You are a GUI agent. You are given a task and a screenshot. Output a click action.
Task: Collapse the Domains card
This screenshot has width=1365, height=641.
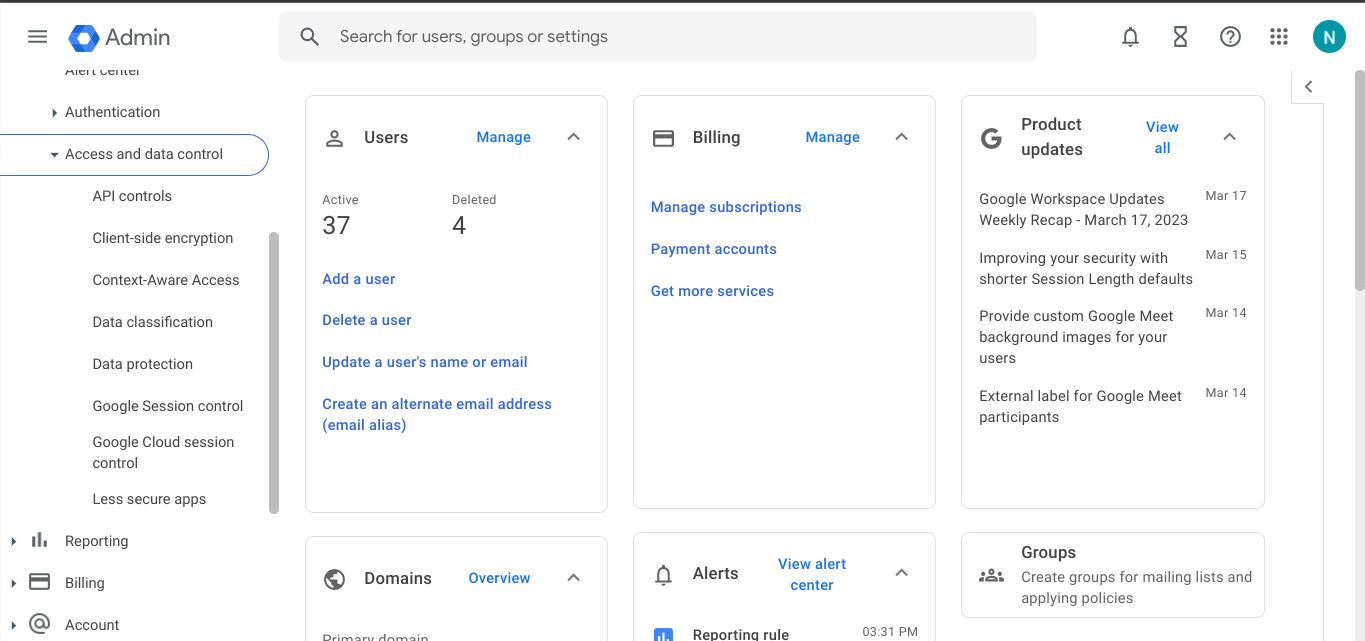click(x=574, y=578)
